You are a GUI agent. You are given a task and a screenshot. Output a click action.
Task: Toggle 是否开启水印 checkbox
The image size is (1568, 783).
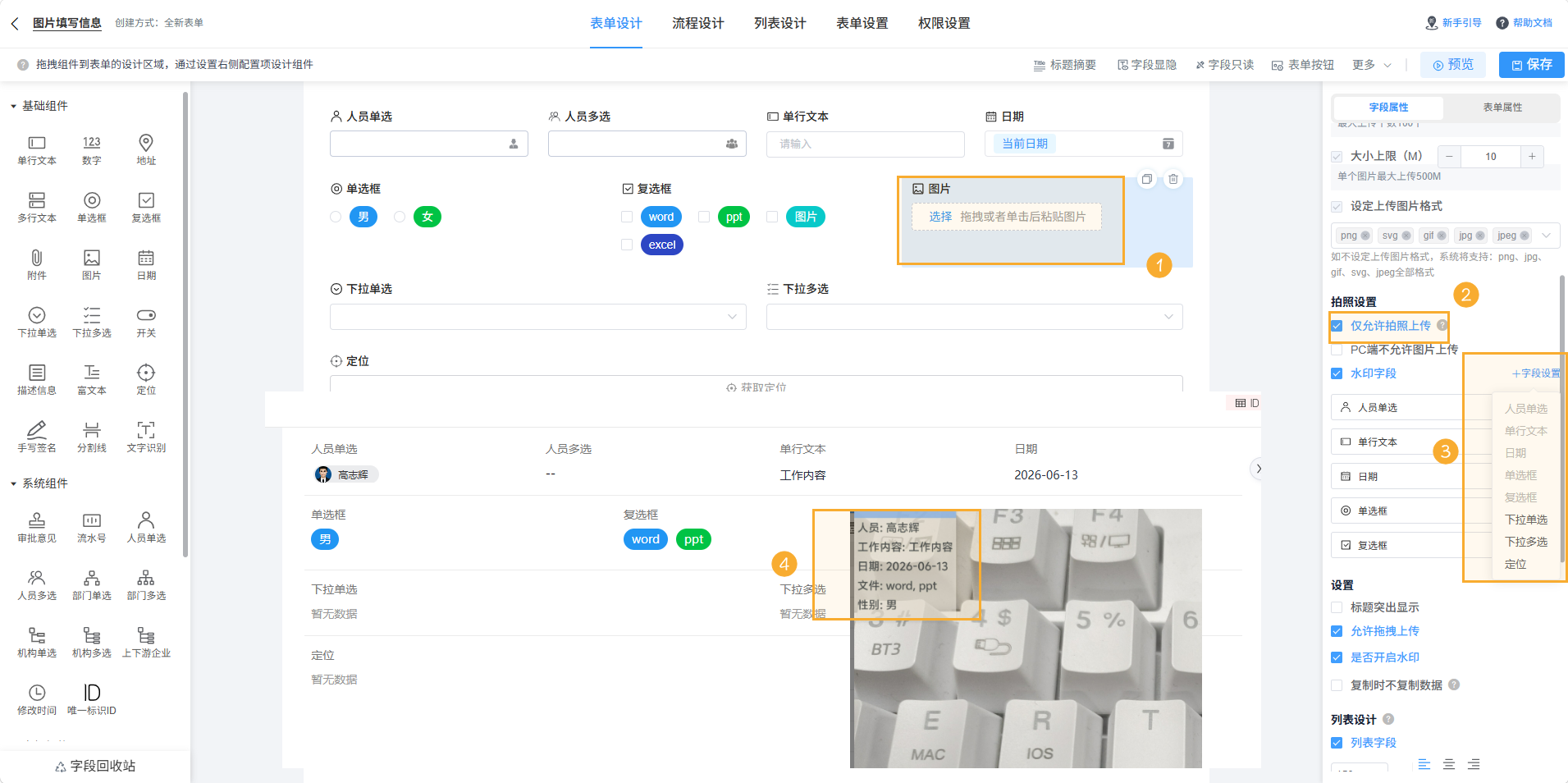tap(1337, 657)
